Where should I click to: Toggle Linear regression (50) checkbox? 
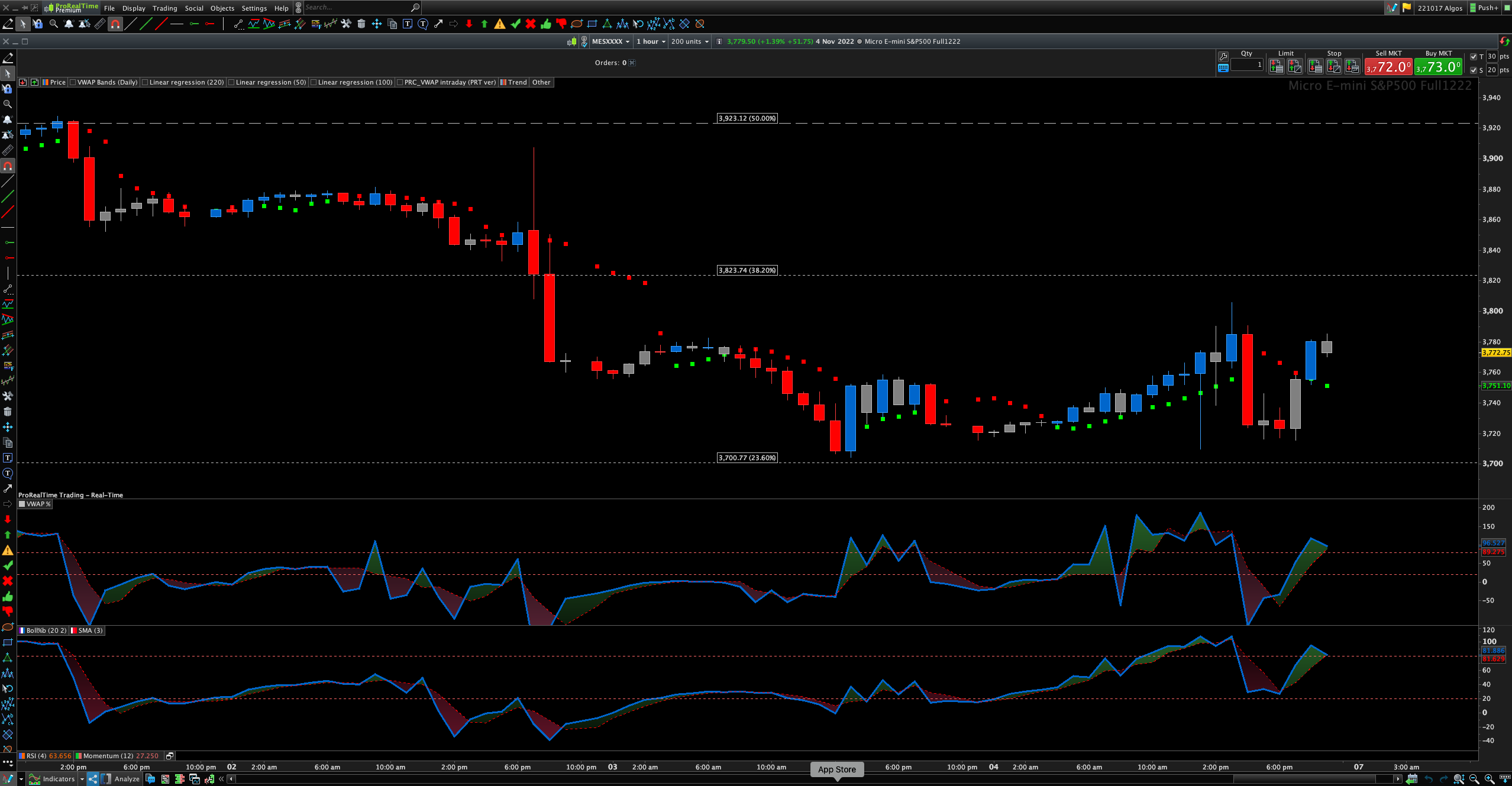pos(231,83)
